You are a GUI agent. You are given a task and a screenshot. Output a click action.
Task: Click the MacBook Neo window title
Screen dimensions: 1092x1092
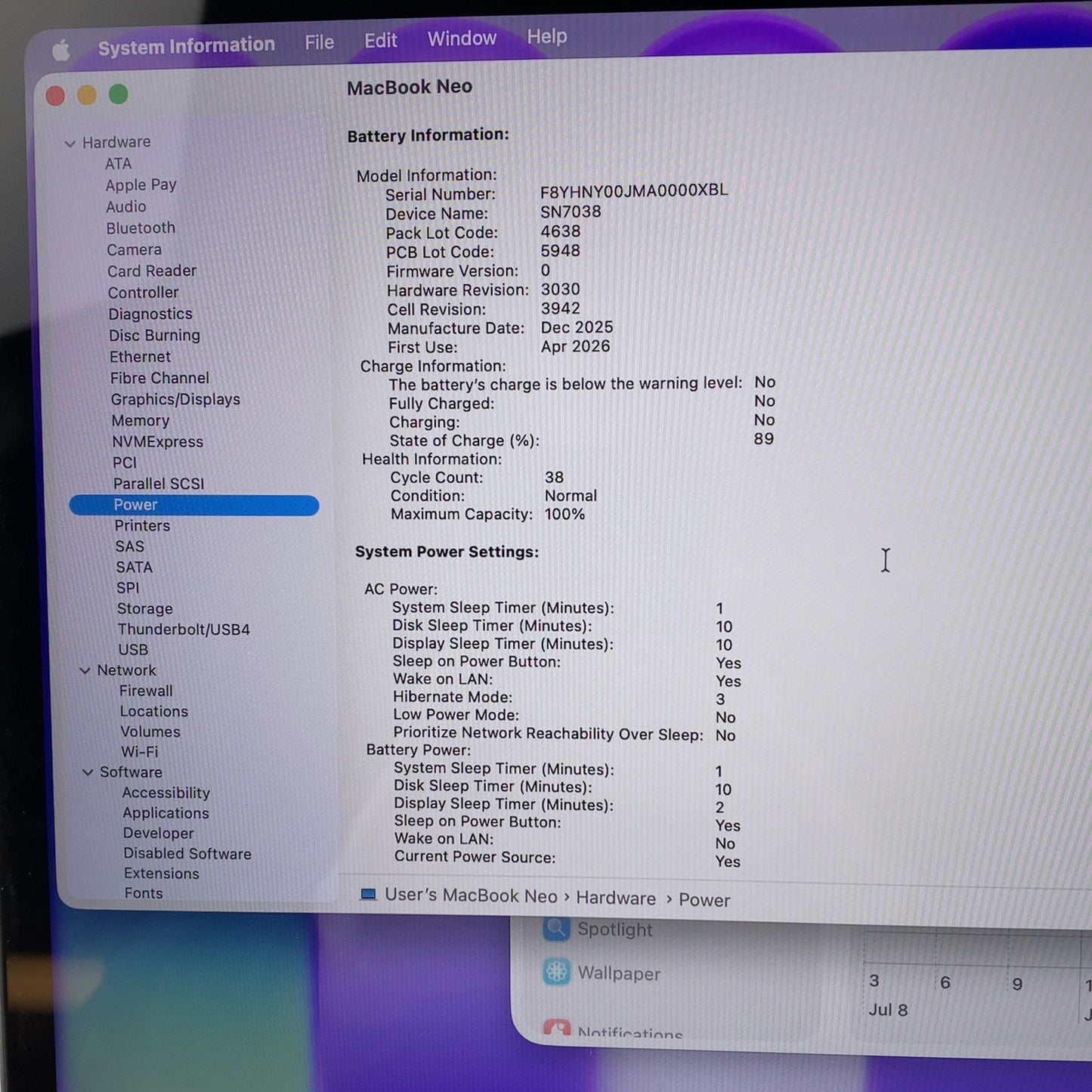[410, 87]
